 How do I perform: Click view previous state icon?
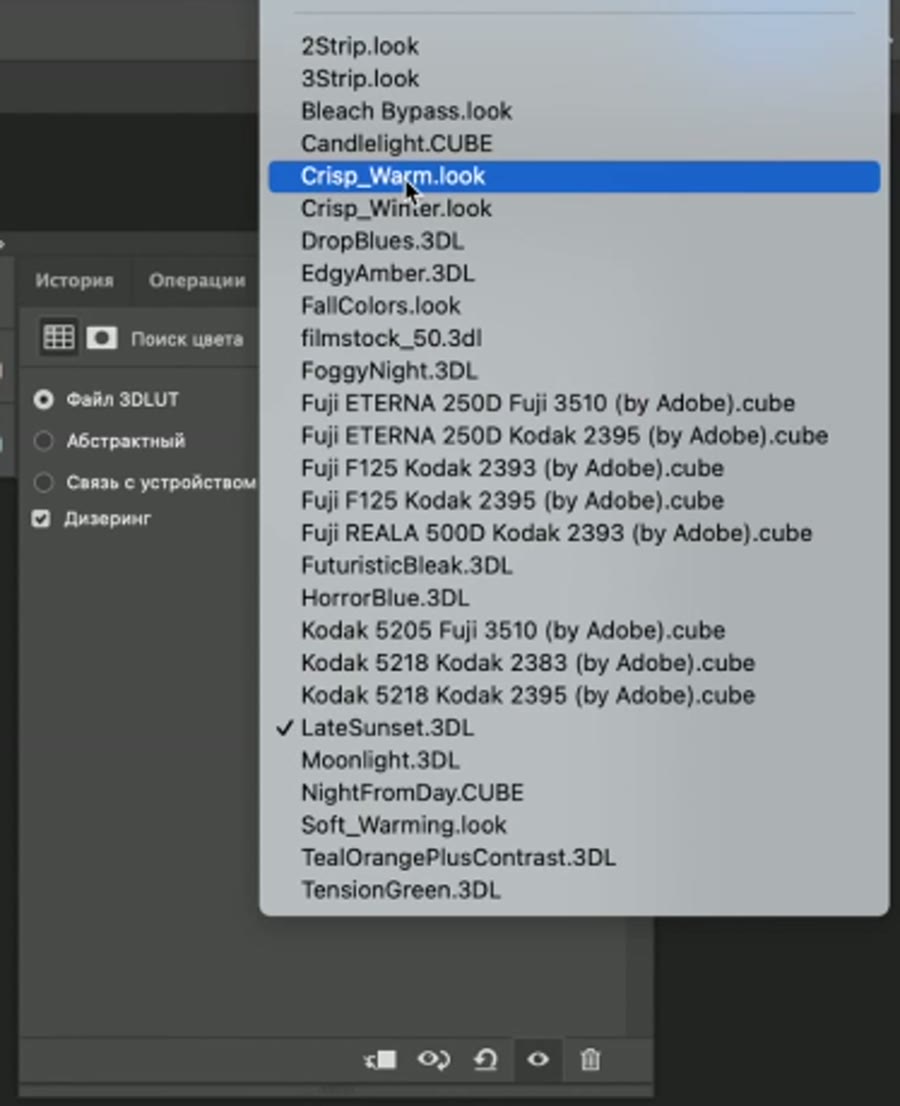(434, 1059)
